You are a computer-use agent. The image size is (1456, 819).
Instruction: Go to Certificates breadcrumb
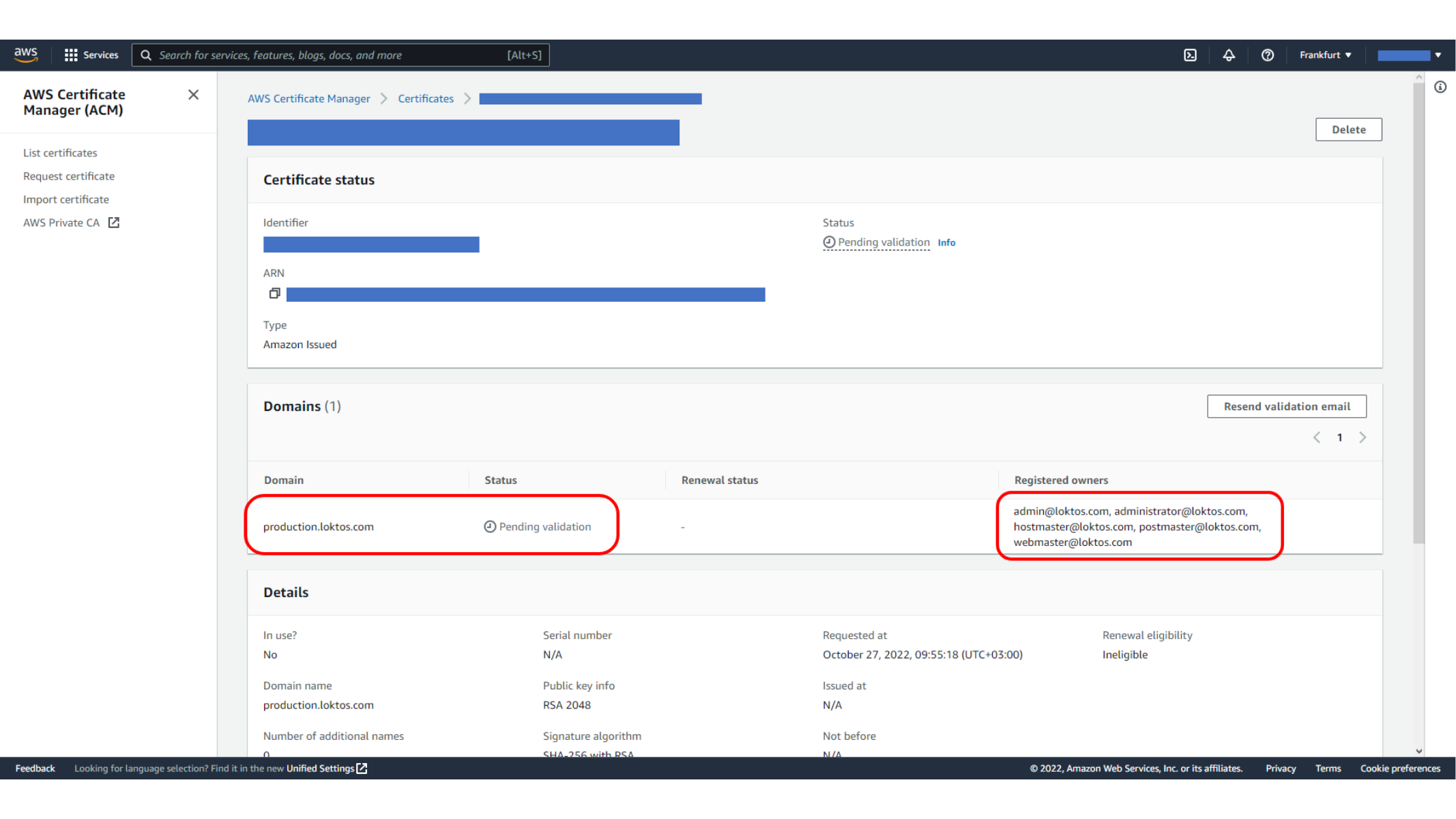[426, 99]
